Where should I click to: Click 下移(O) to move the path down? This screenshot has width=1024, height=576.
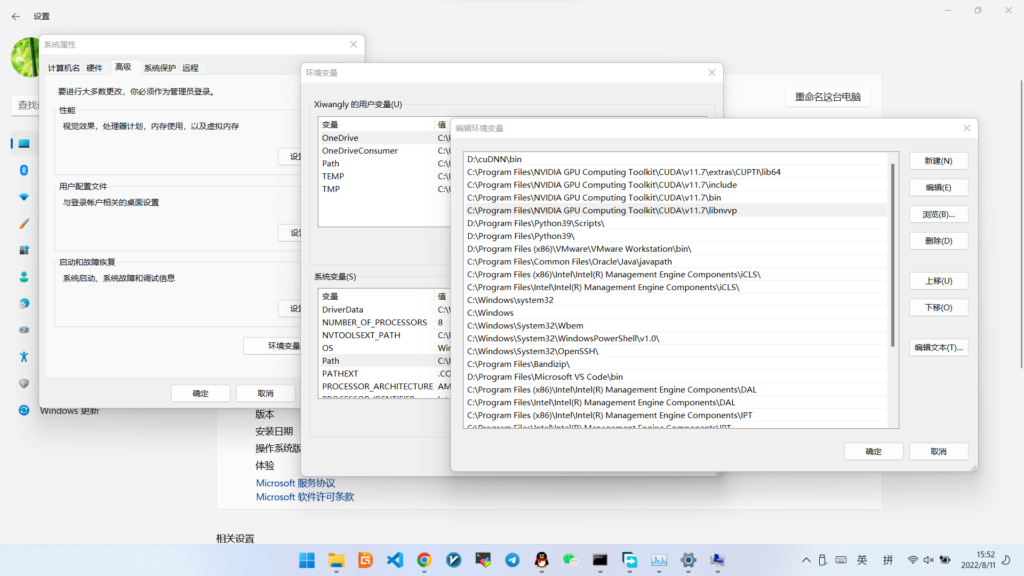click(x=938, y=308)
